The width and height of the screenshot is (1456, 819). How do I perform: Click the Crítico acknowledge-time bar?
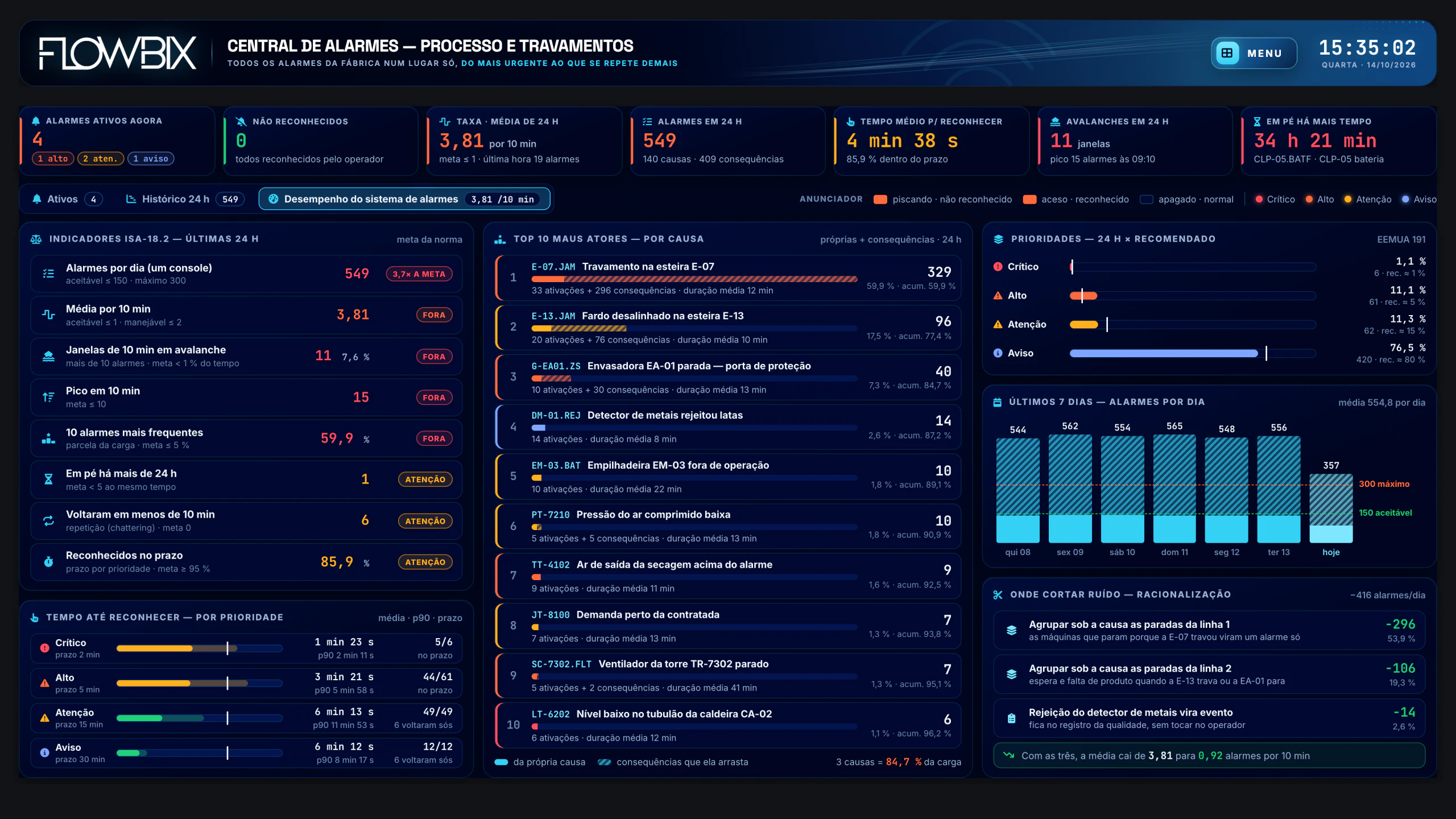pos(200,648)
